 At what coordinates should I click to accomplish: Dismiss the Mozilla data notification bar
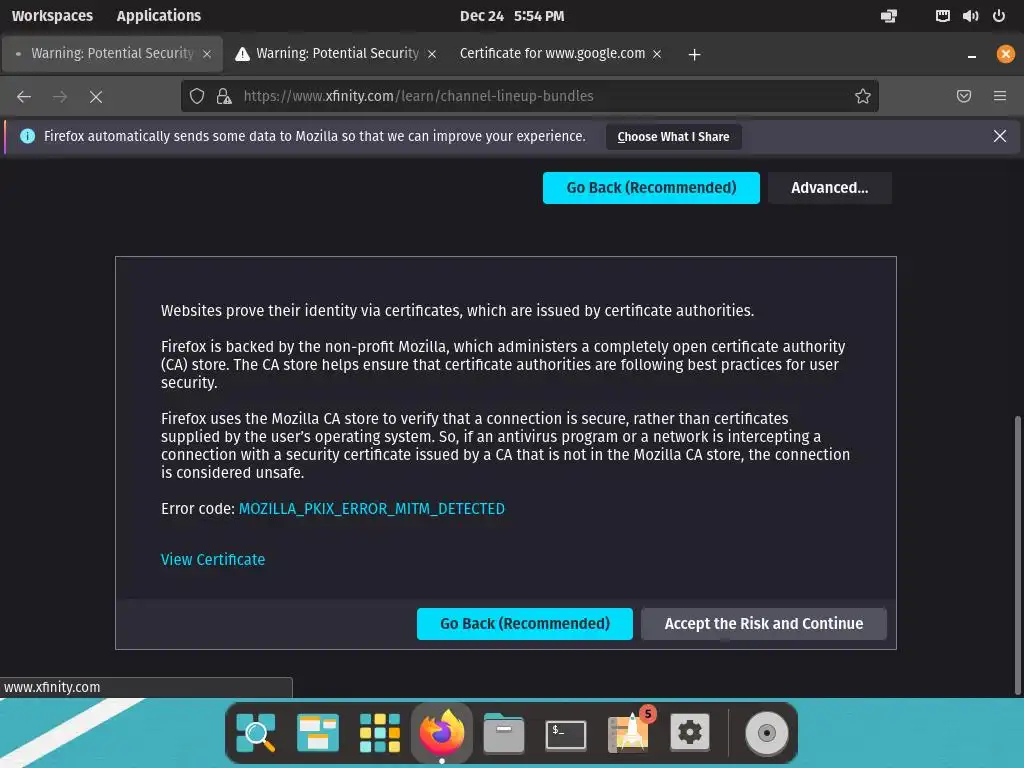click(1000, 136)
